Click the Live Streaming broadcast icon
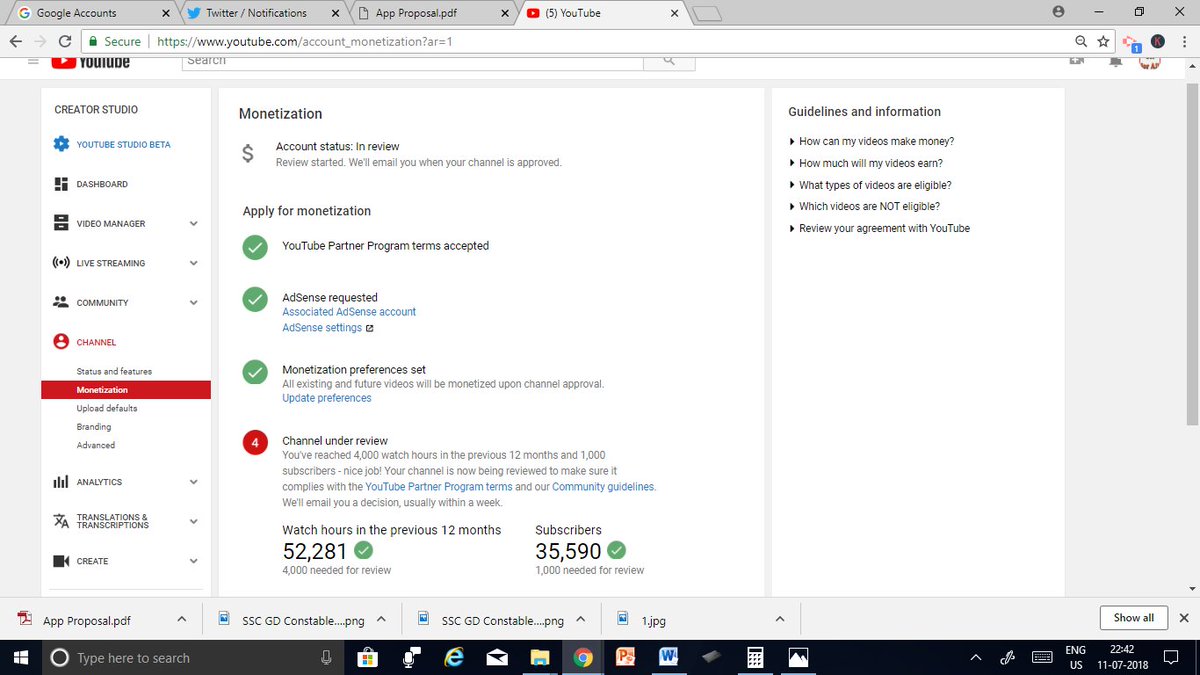 61,263
